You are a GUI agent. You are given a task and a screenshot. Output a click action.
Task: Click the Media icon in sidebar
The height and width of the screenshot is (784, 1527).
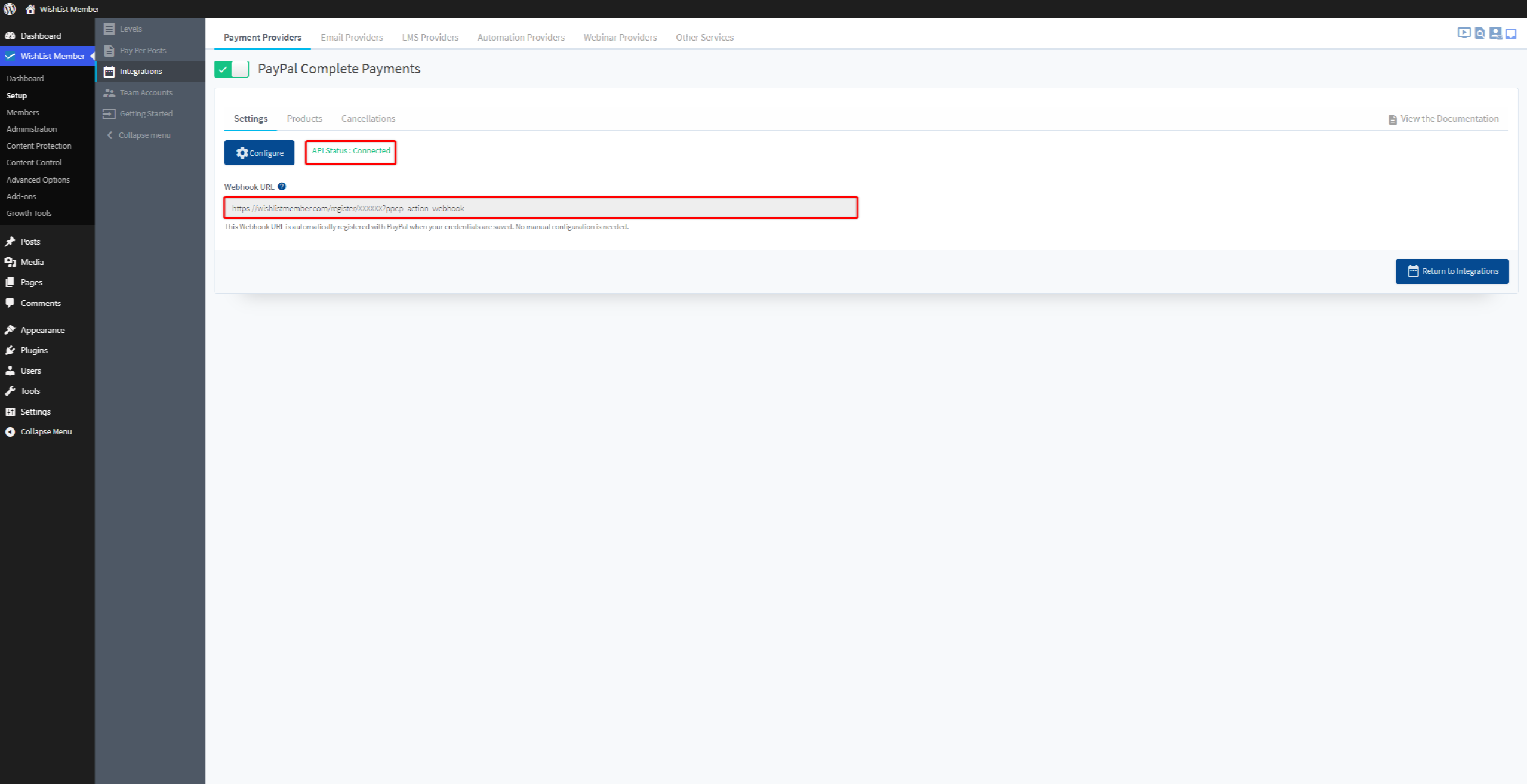click(x=10, y=262)
